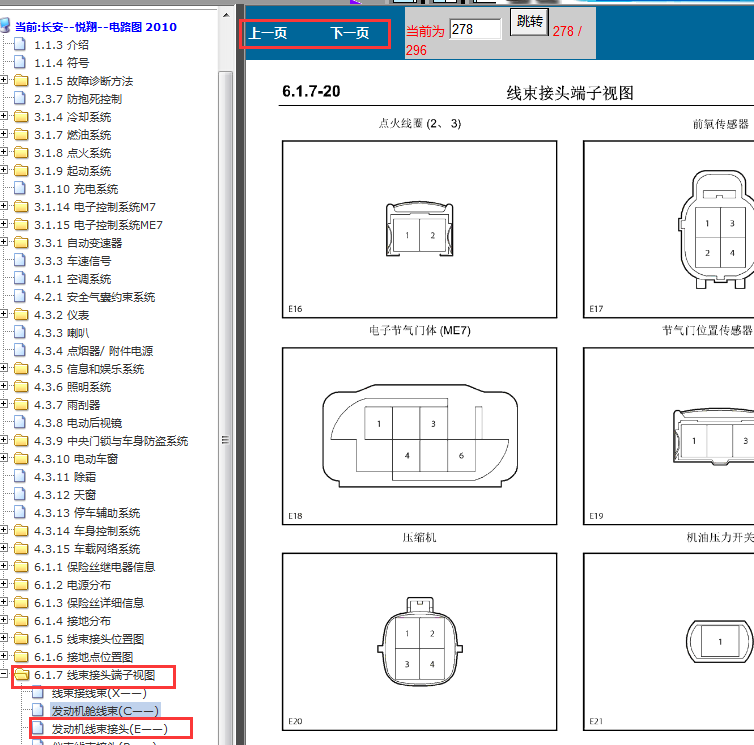Expand the 3.1.14 电子控制系统M7 folder
The image size is (754, 745).
(x=4, y=206)
